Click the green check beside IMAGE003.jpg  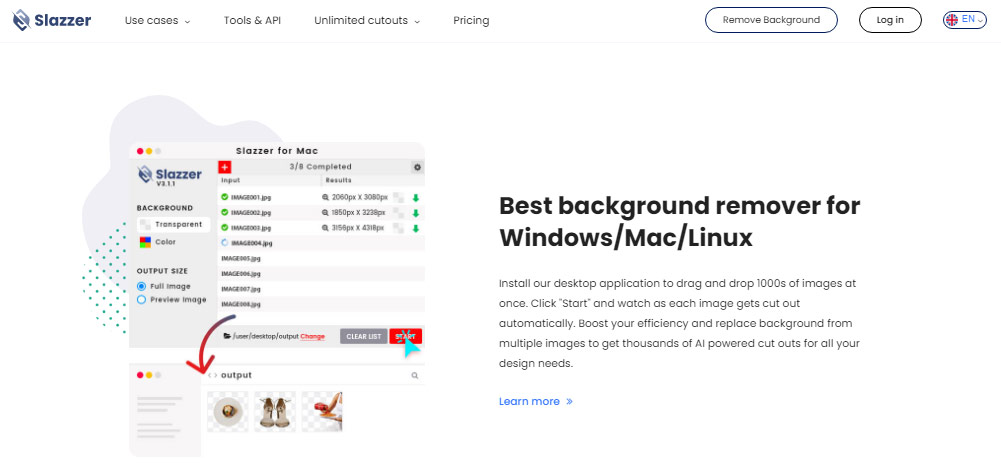pyautogui.click(x=225, y=228)
